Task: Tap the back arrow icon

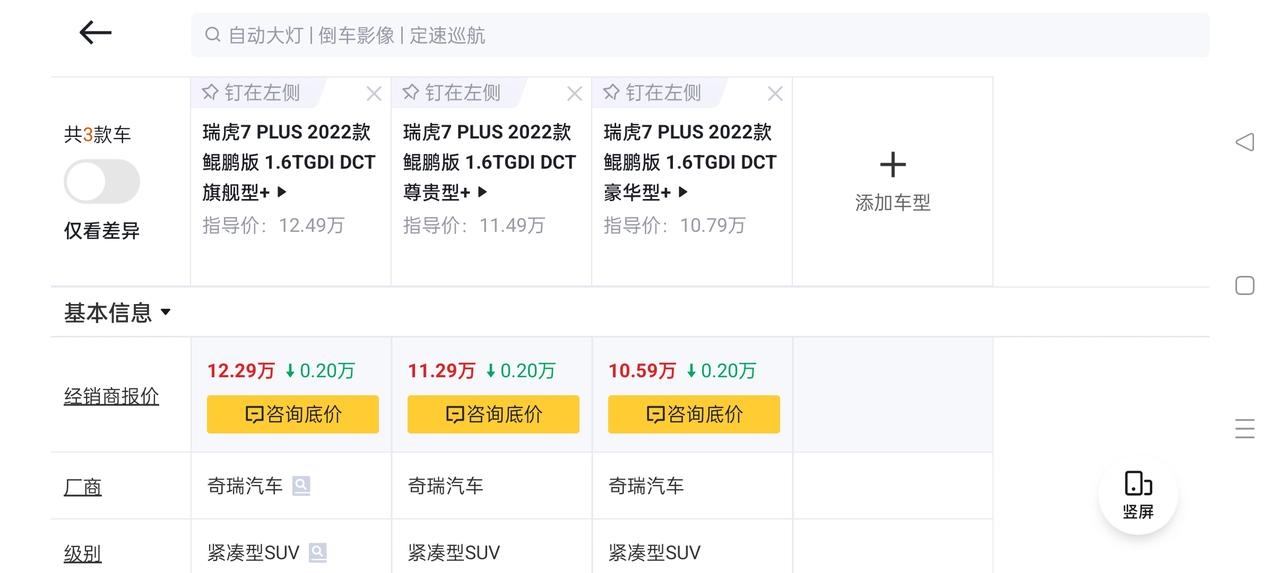Action: [95, 33]
